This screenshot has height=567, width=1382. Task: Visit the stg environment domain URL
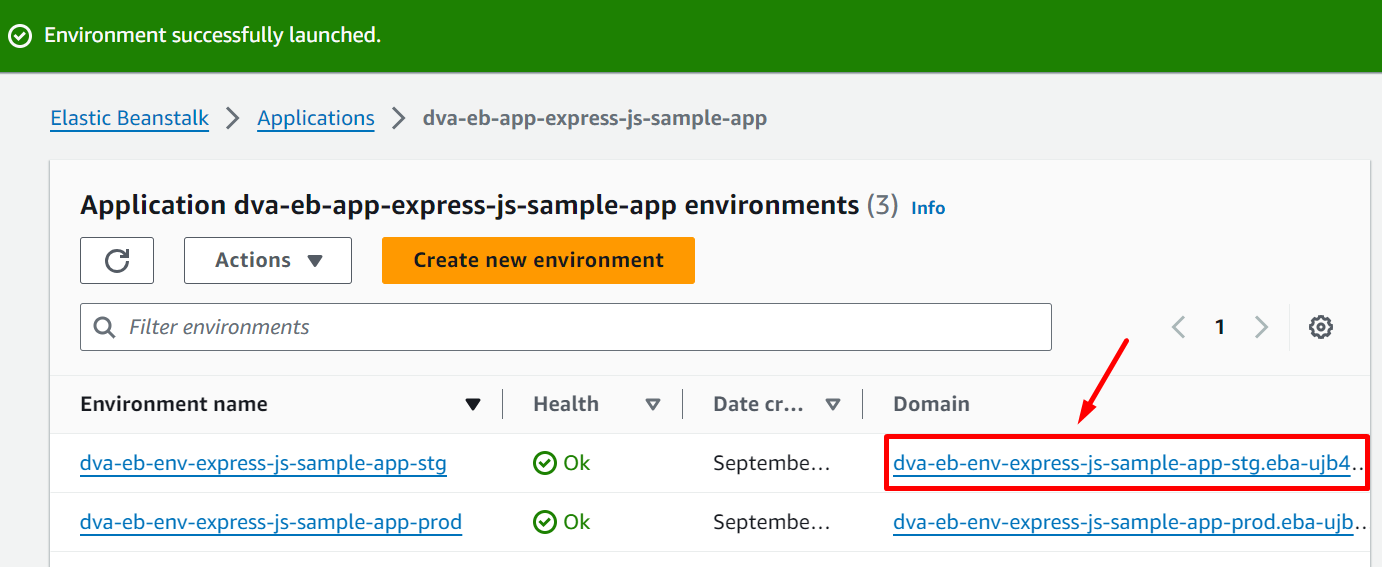click(1126, 464)
